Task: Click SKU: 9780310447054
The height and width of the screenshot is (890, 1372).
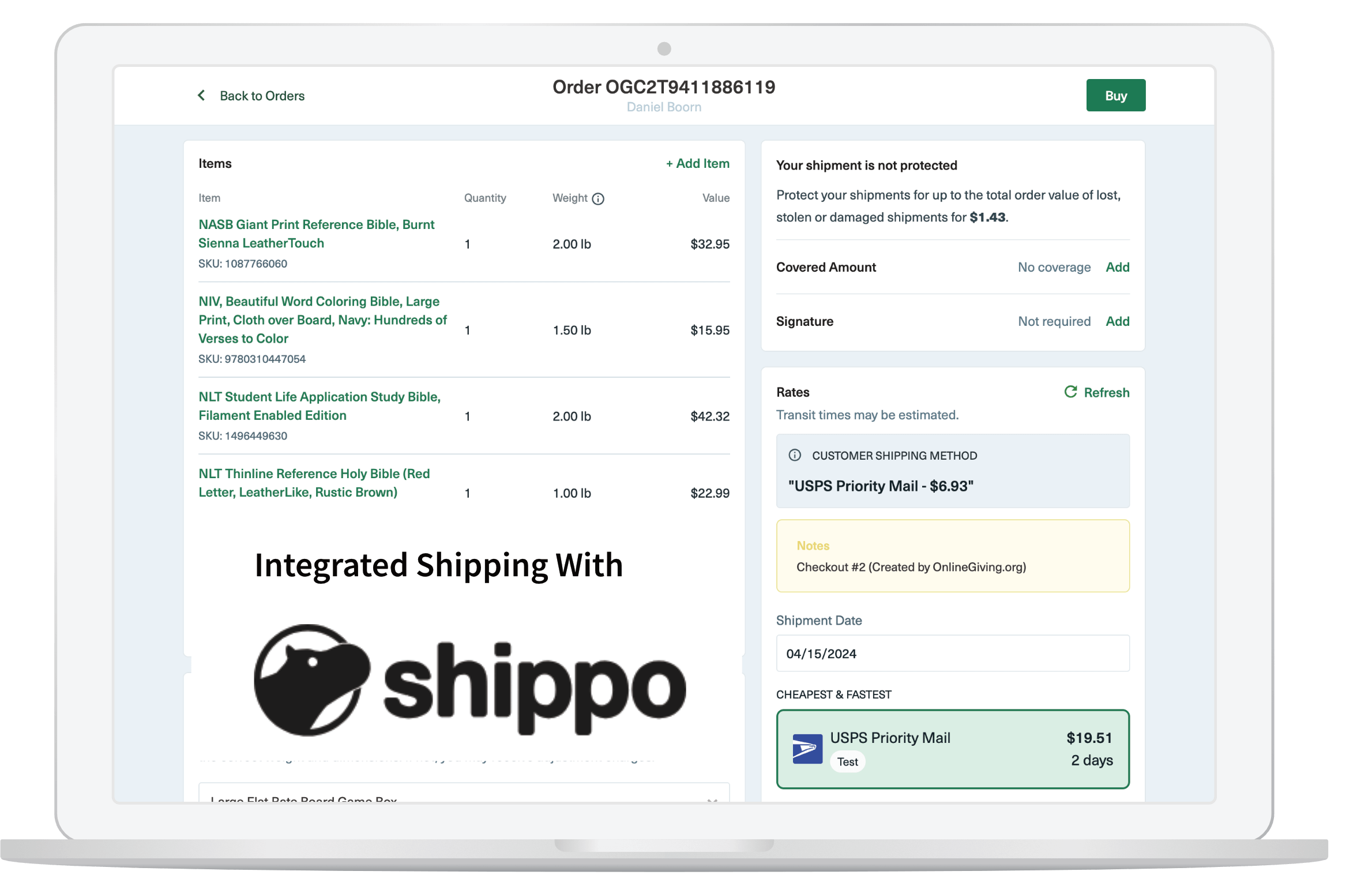Action: coord(252,359)
